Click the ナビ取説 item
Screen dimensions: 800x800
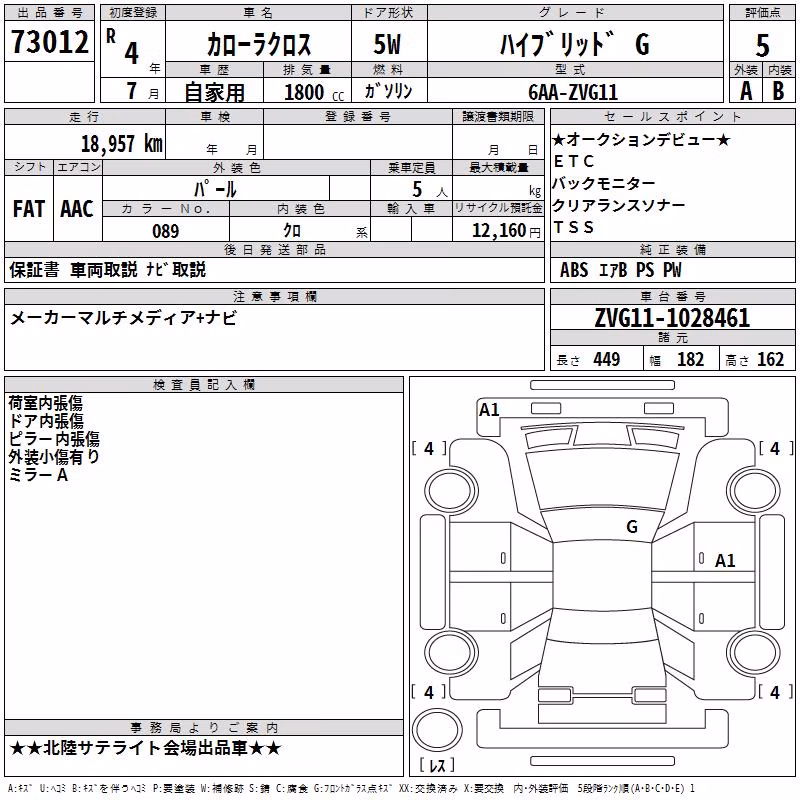176,269
